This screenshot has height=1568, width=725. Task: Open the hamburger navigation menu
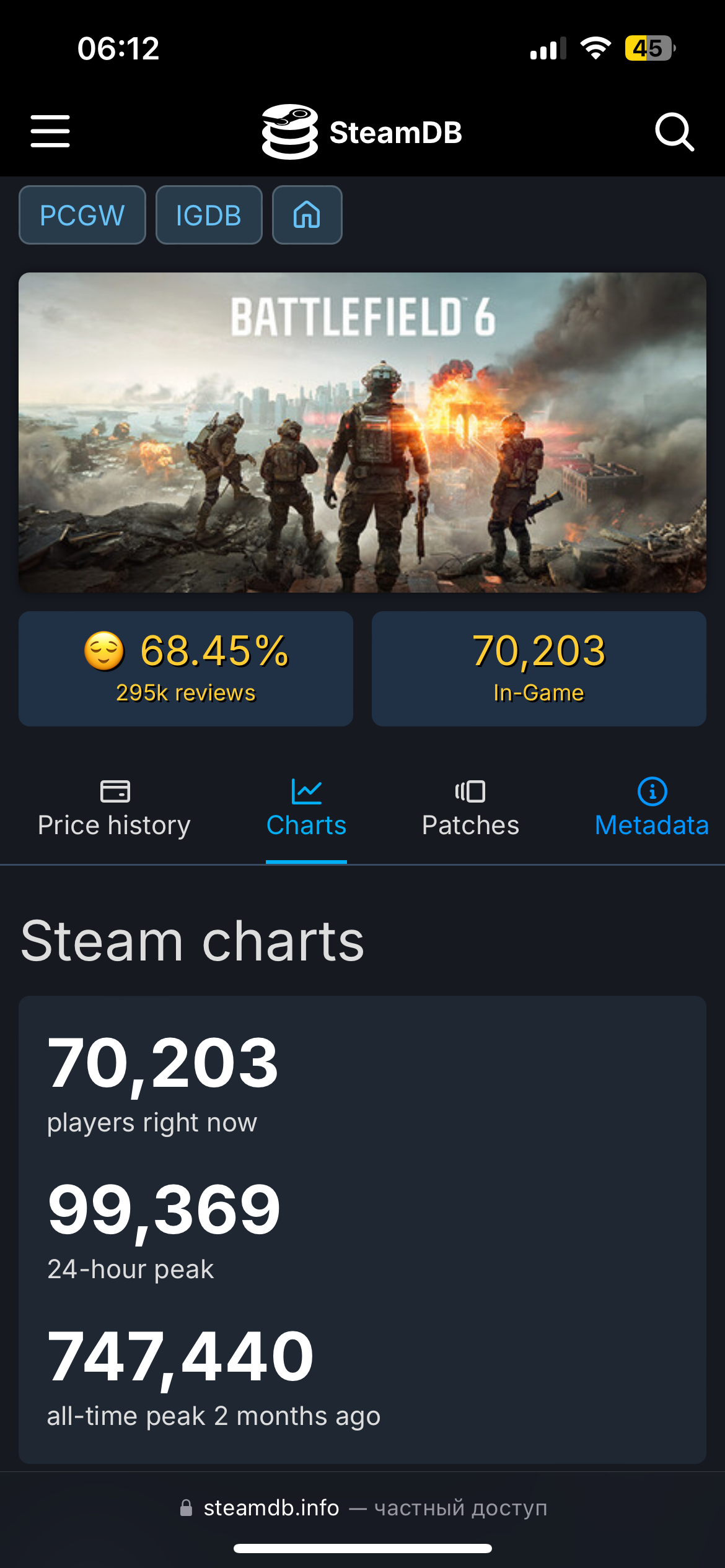(x=50, y=131)
